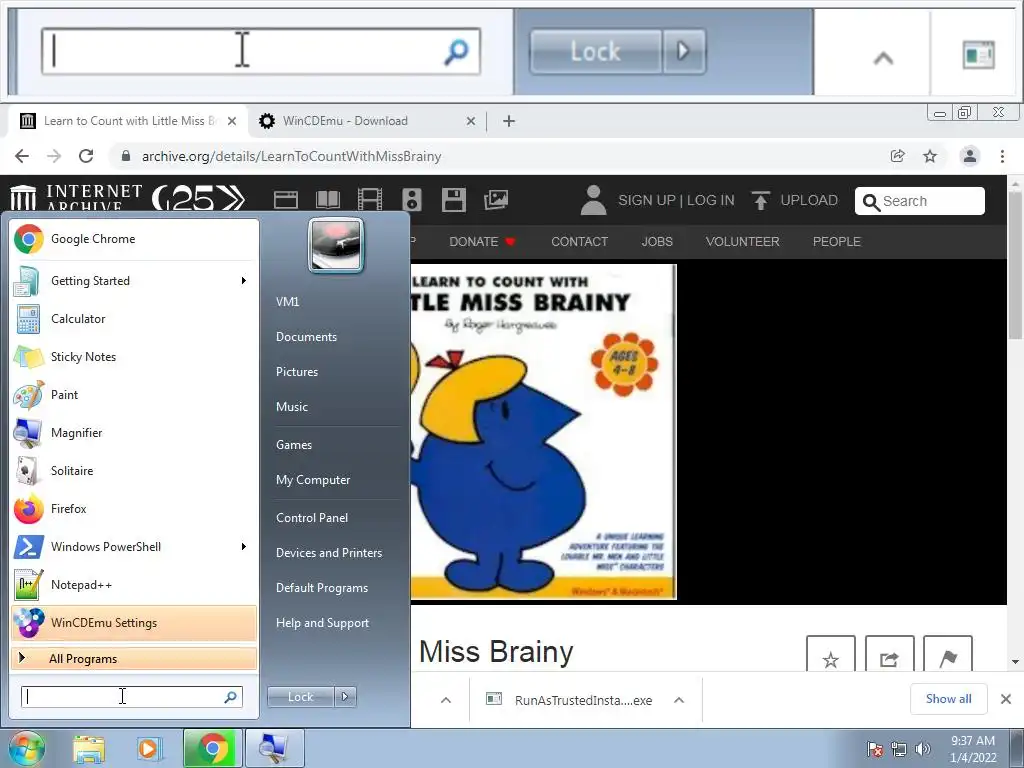The width and height of the screenshot is (1024, 768).
Task: Expand the Getting Started submenu arrow
Action: 244,281
